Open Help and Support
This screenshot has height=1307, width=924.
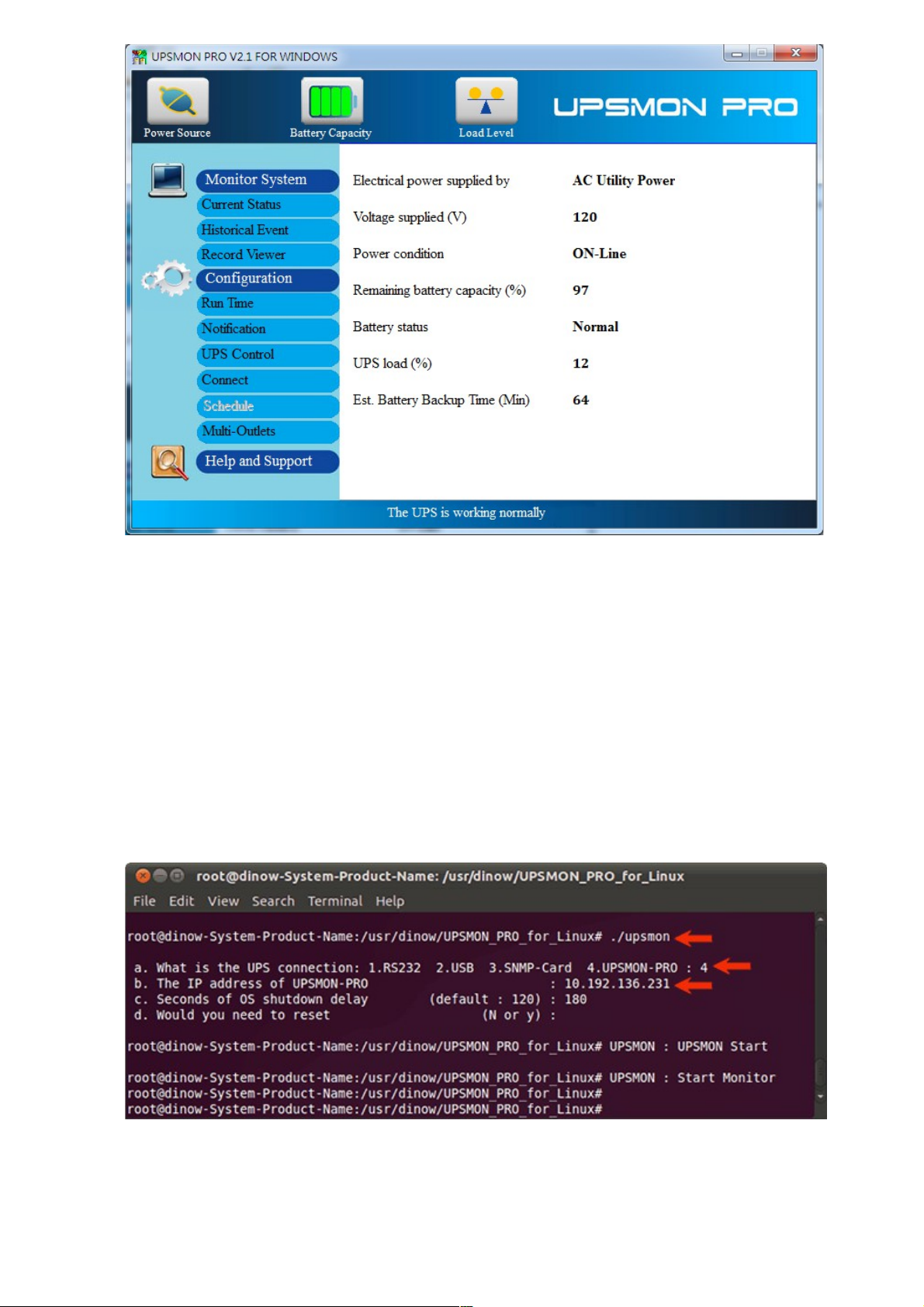click(268, 462)
